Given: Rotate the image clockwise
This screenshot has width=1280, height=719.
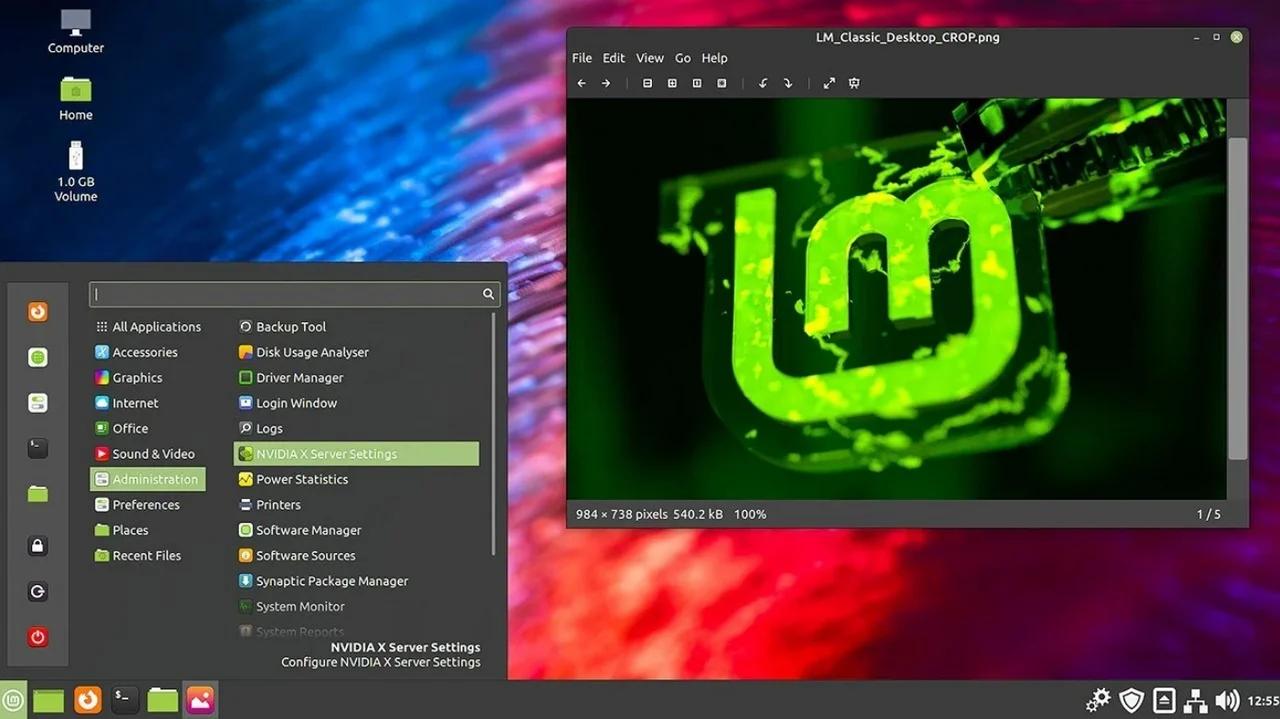Looking at the screenshot, I should 788,83.
